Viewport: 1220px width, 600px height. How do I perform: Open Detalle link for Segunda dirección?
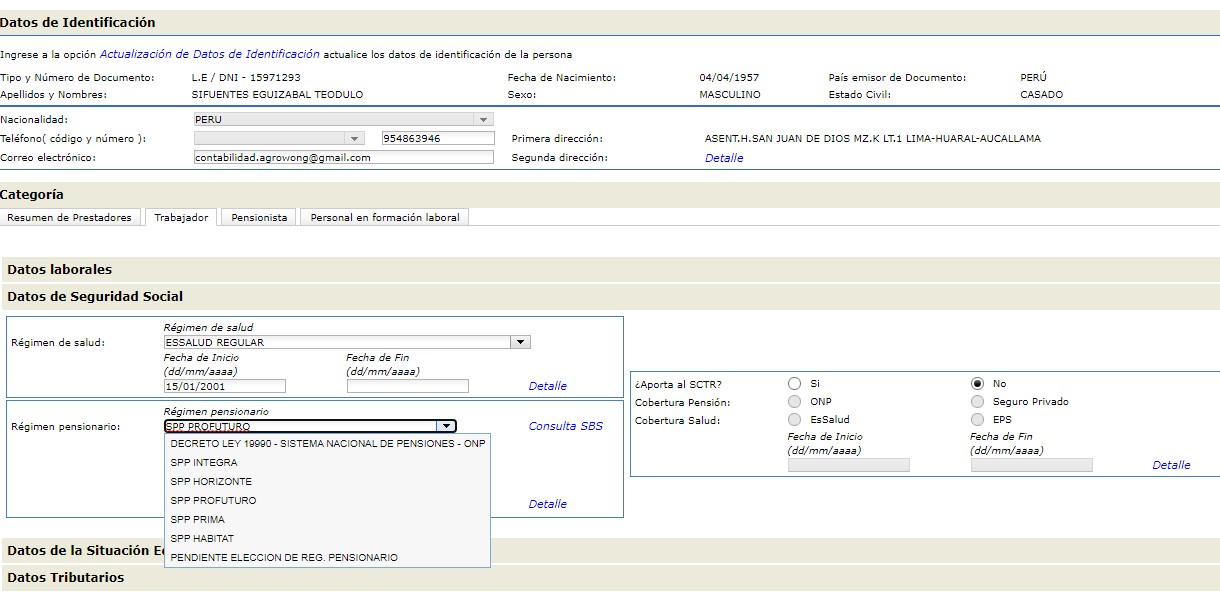coord(724,158)
